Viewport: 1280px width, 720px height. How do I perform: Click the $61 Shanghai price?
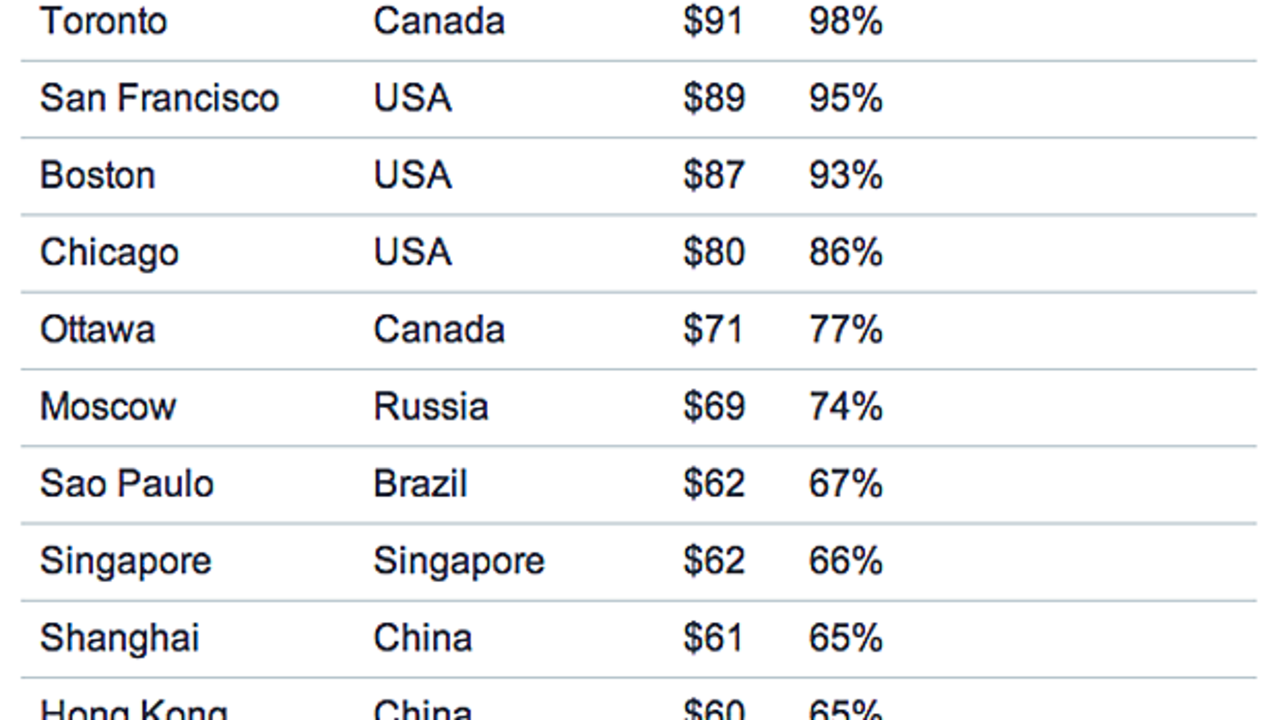point(713,638)
